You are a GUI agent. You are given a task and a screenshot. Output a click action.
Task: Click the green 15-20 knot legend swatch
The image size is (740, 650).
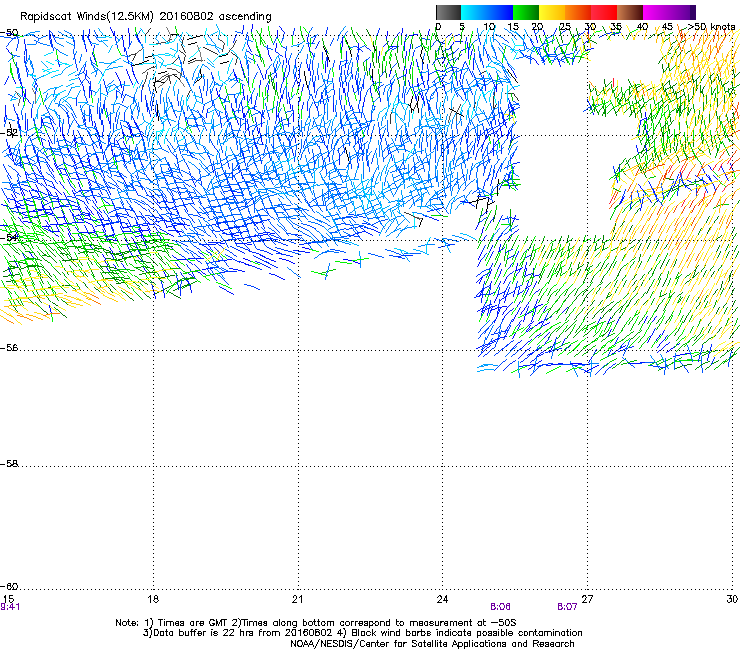[x=526, y=12]
